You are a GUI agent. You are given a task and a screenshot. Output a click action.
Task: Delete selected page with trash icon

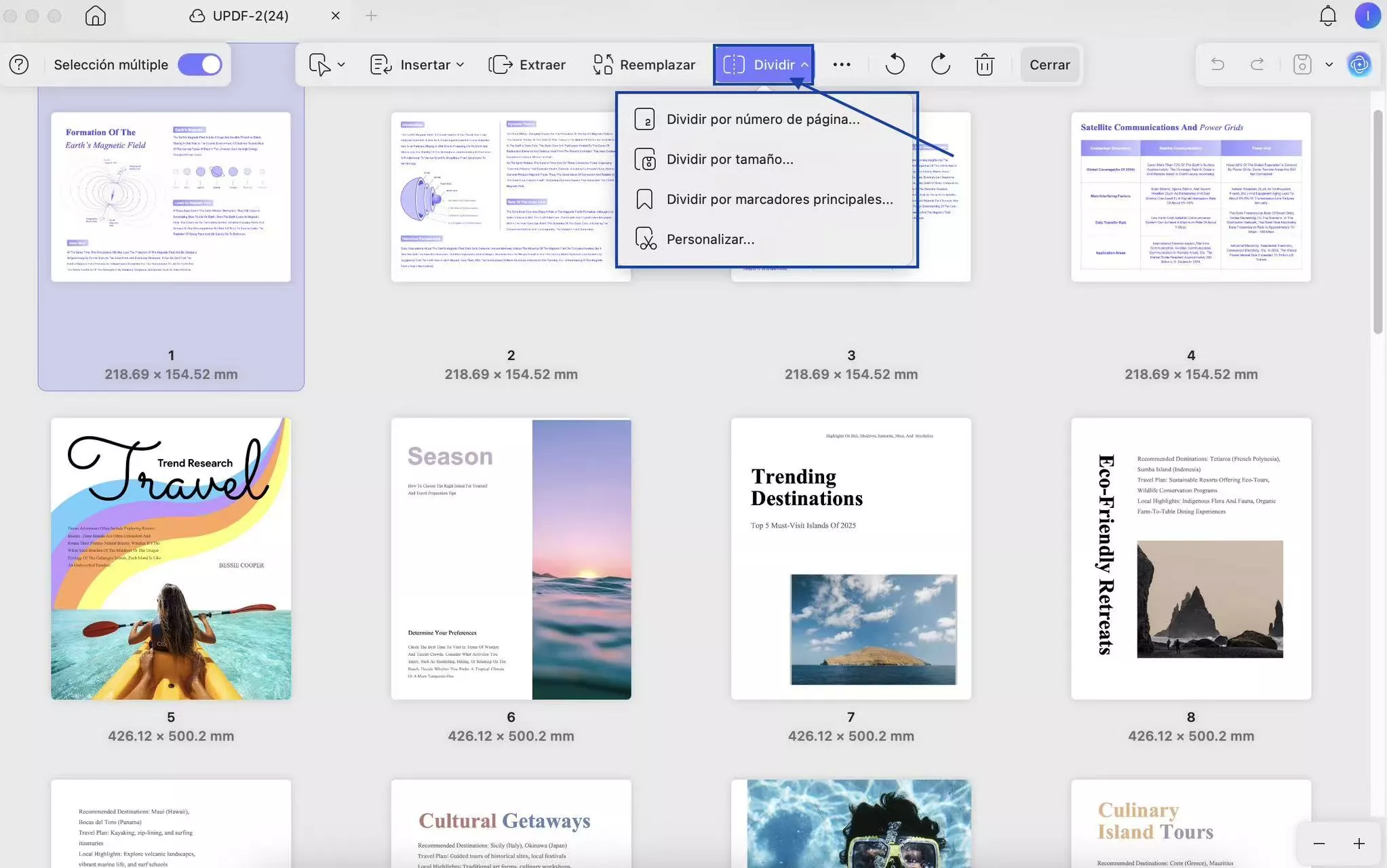tap(984, 64)
